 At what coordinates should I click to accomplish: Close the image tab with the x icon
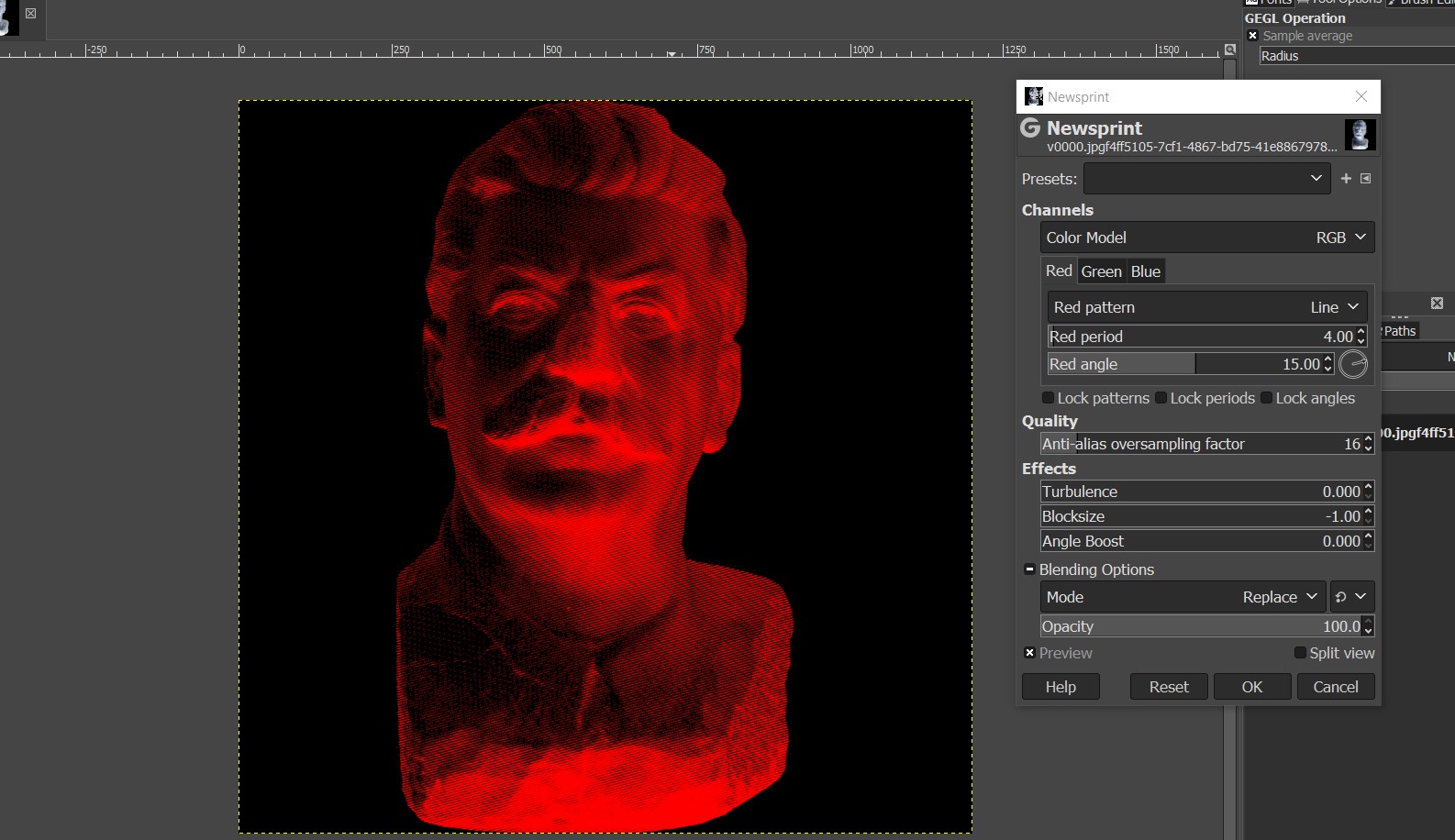pos(31,14)
